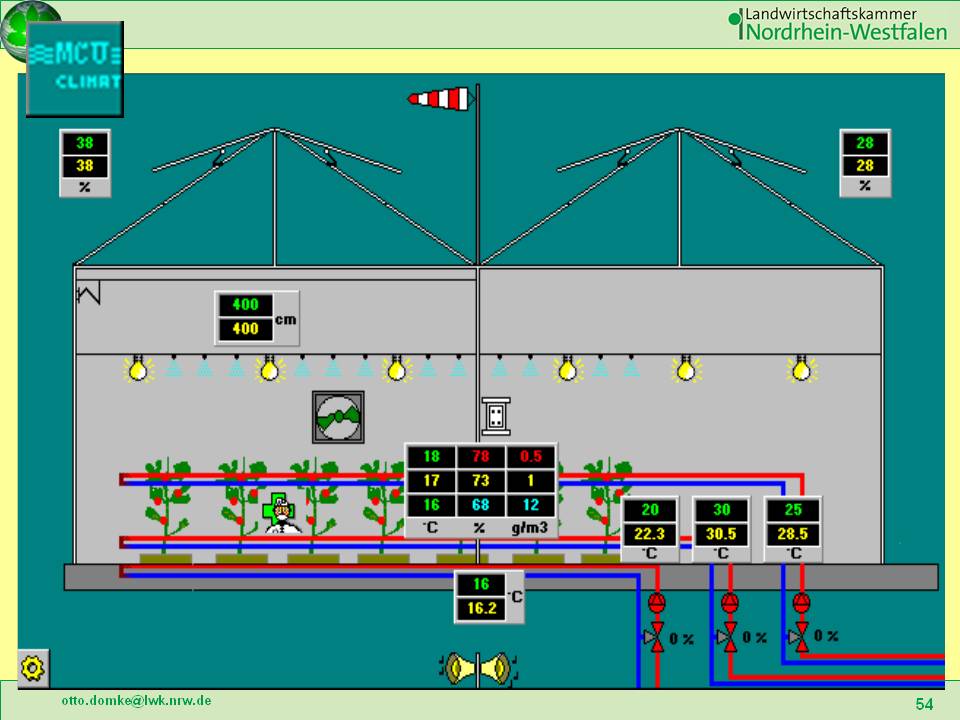
Task: Toggle the leftmost red circulation pump
Action: [657, 602]
